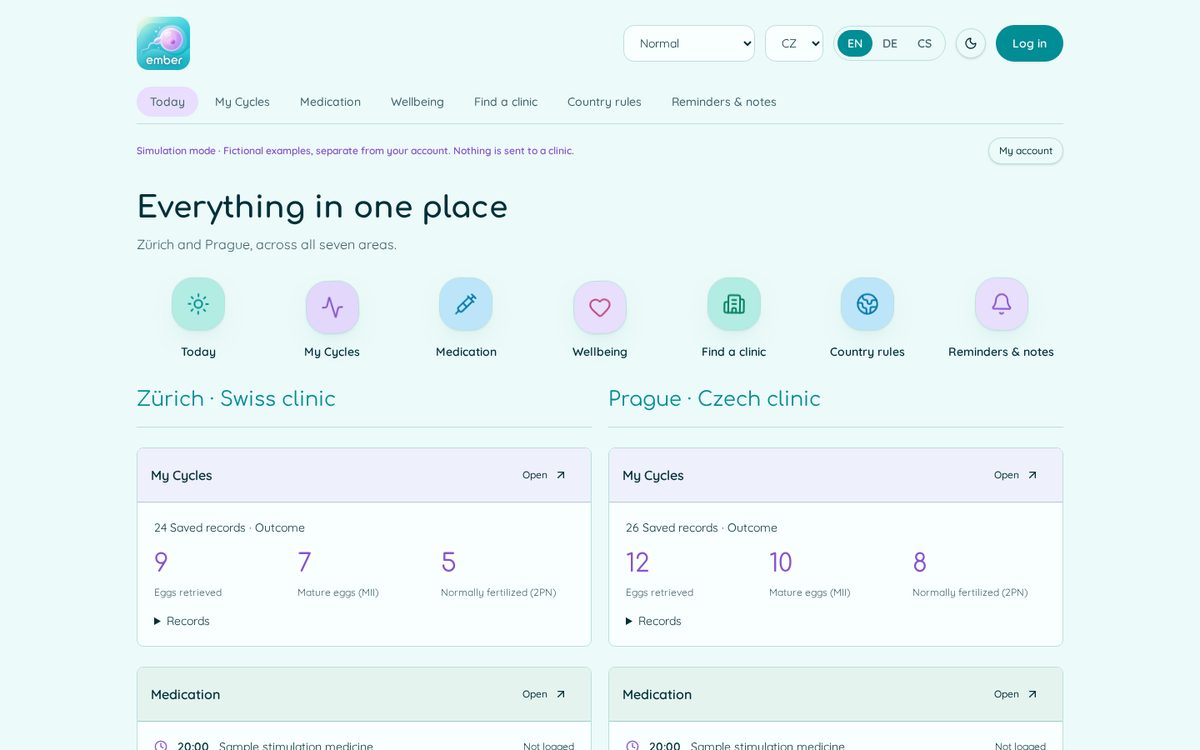Open the Wellbeing tab
The height and width of the screenshot is (750, 1200).
click(x=417, y=102)
